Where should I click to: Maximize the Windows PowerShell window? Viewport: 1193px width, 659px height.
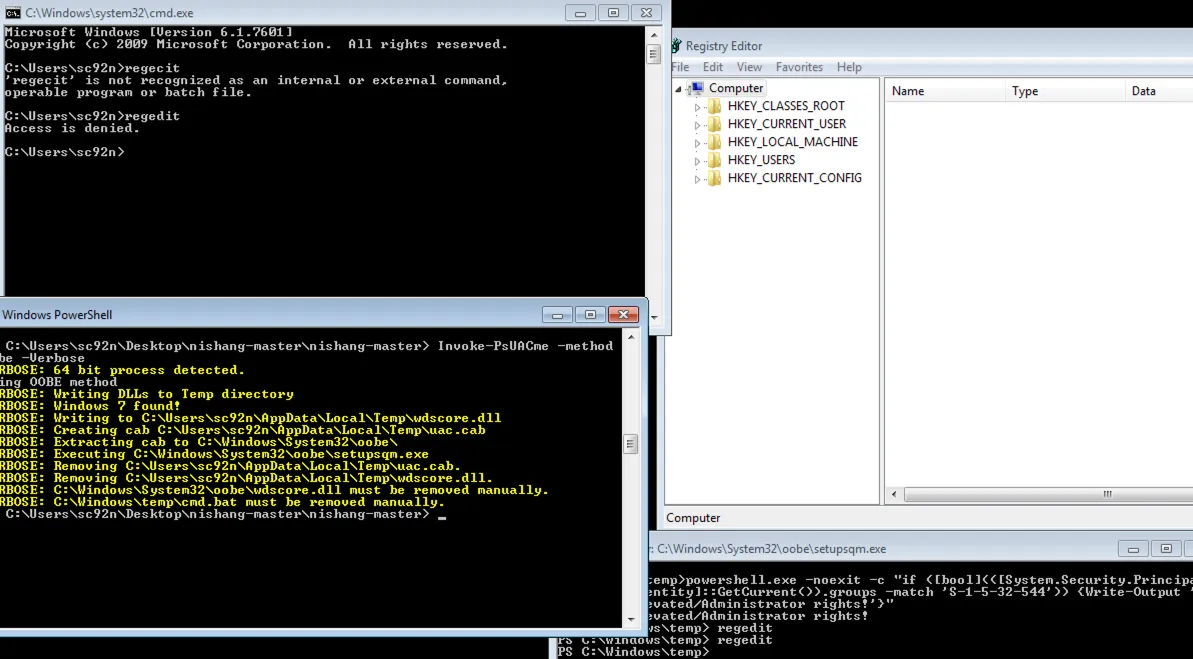[590, 315]
